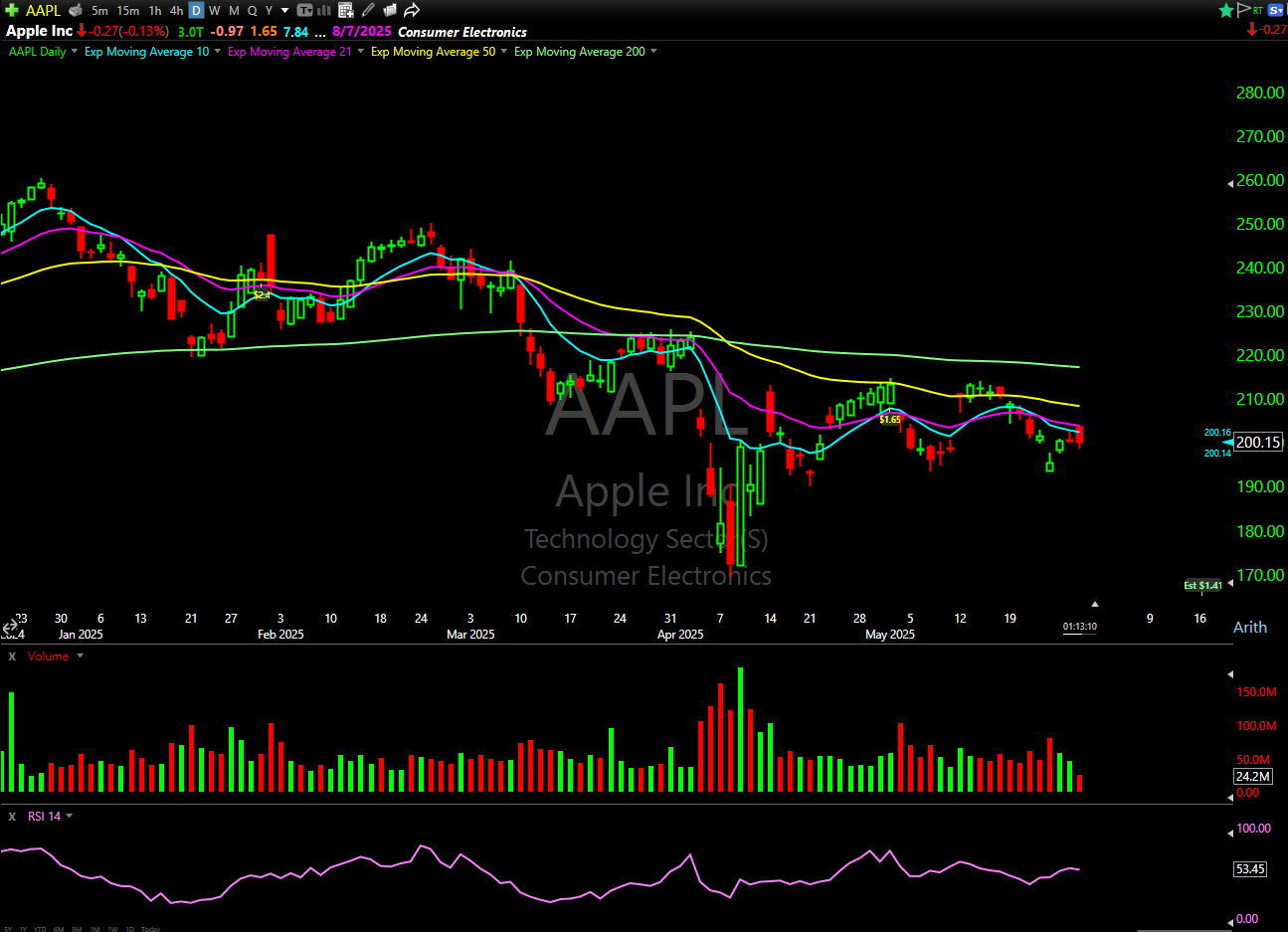
Task: Click the $2.4 earnings marker on the chart
Action: coord(262,294)
